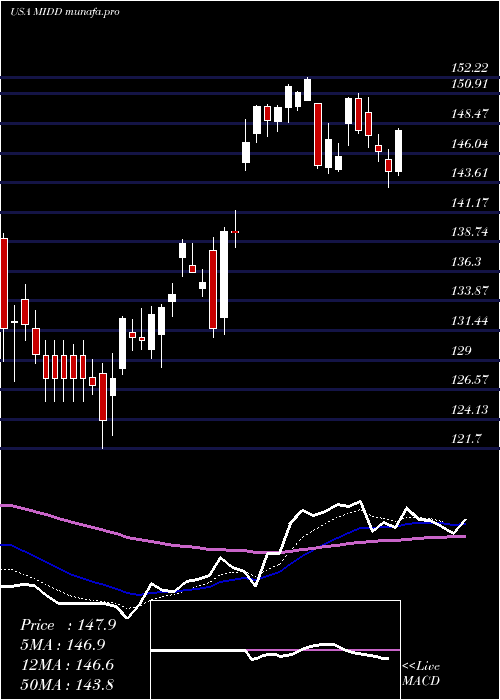Click the tall red candlestick at chart's left edge
Image resolution: width=500 pixels, height=700 pixels.
(x=4, y=283)
